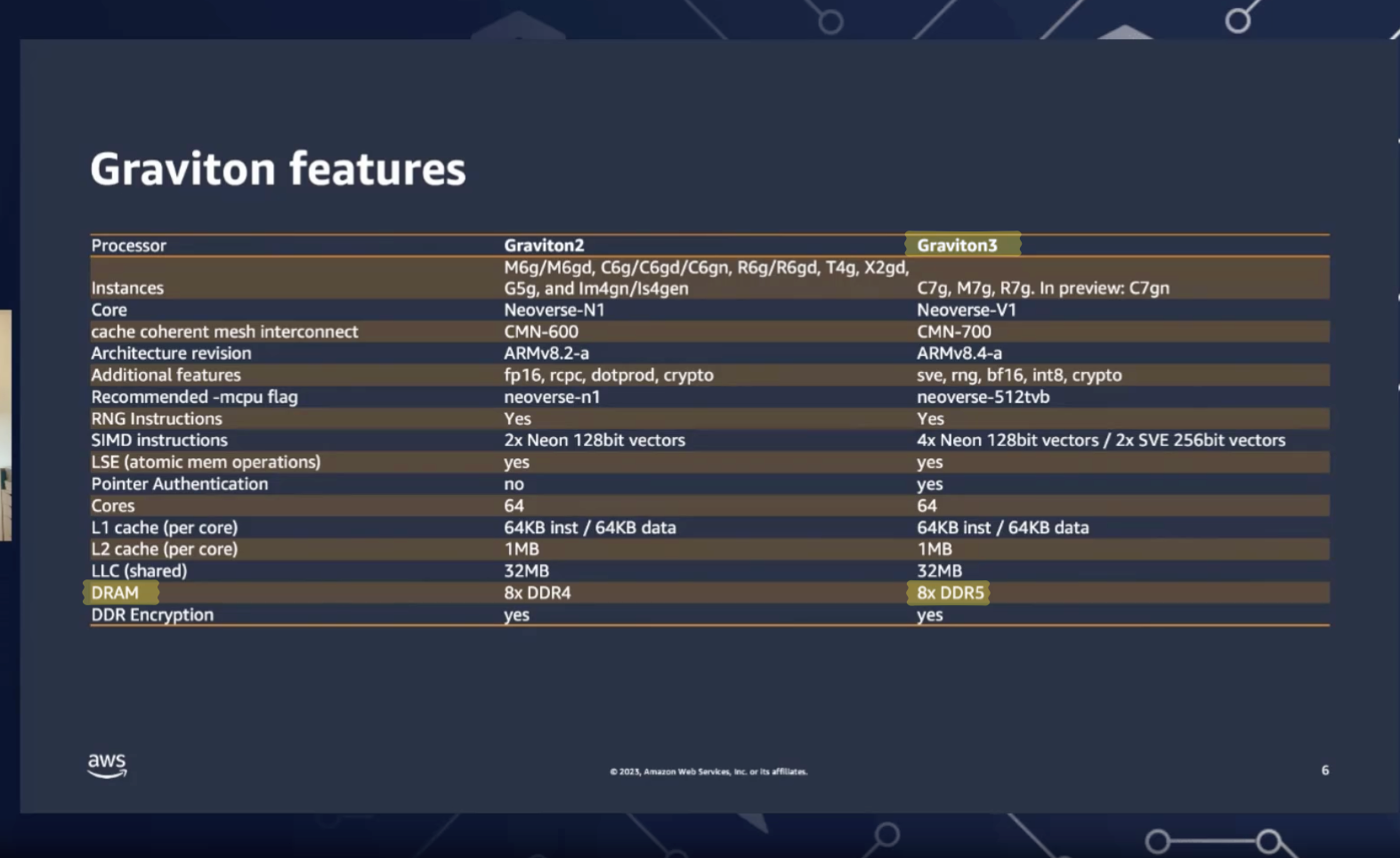Click the 'Pointer Authentication' row label

[x=179, y=483]
